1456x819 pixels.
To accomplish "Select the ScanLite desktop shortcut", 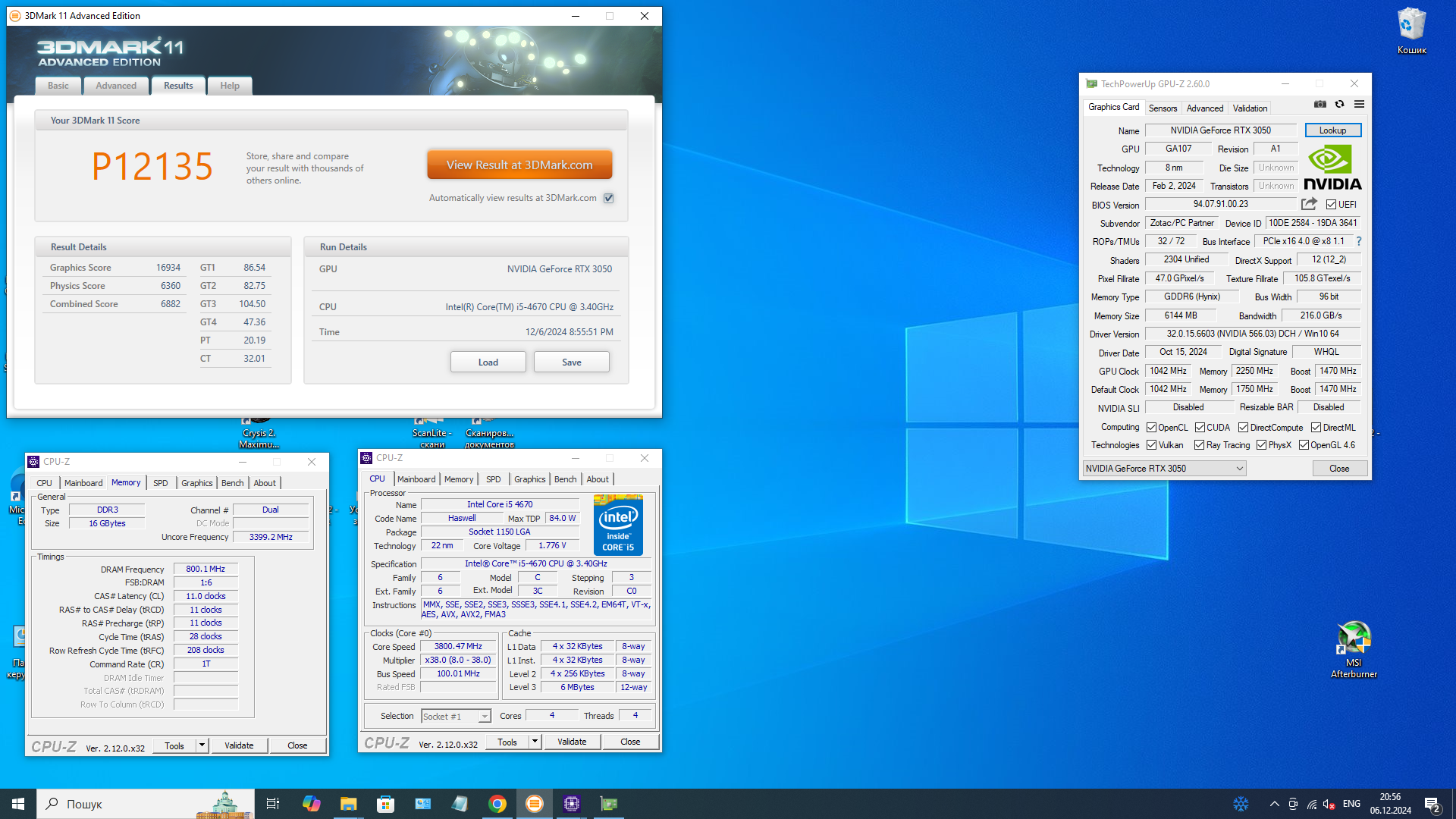I will 431,432.
